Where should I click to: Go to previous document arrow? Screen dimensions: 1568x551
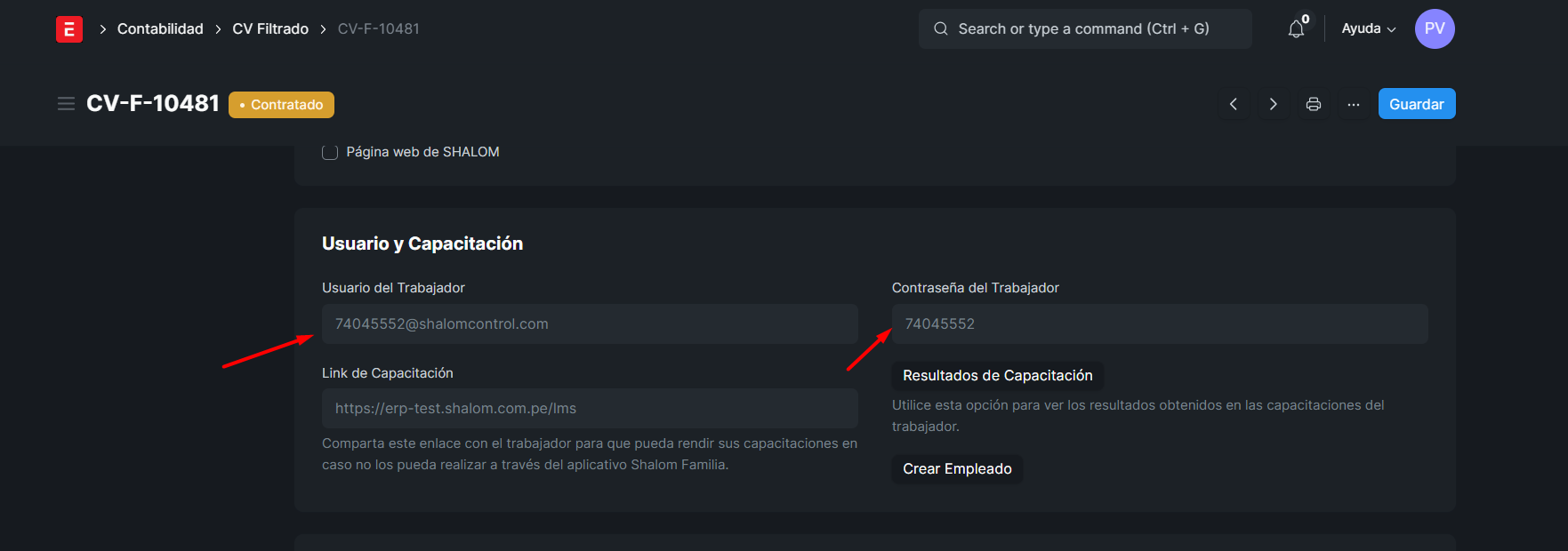point(1234,104)
